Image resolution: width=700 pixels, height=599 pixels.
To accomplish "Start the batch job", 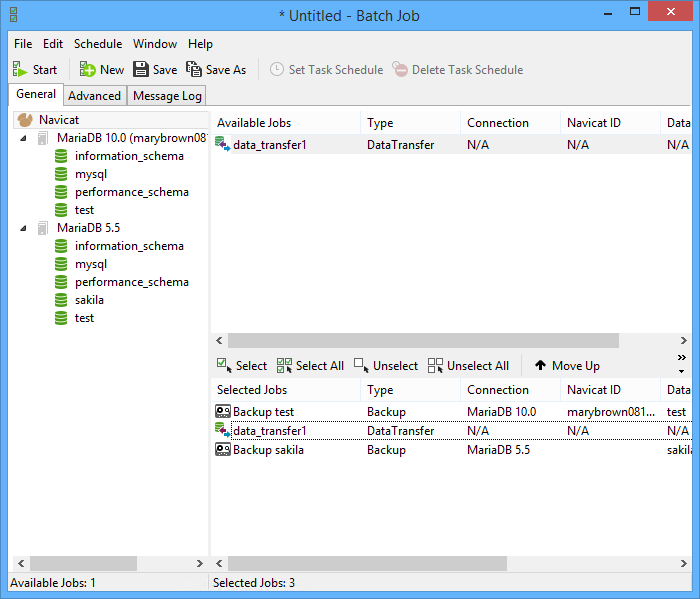I will tap(35, 70).
